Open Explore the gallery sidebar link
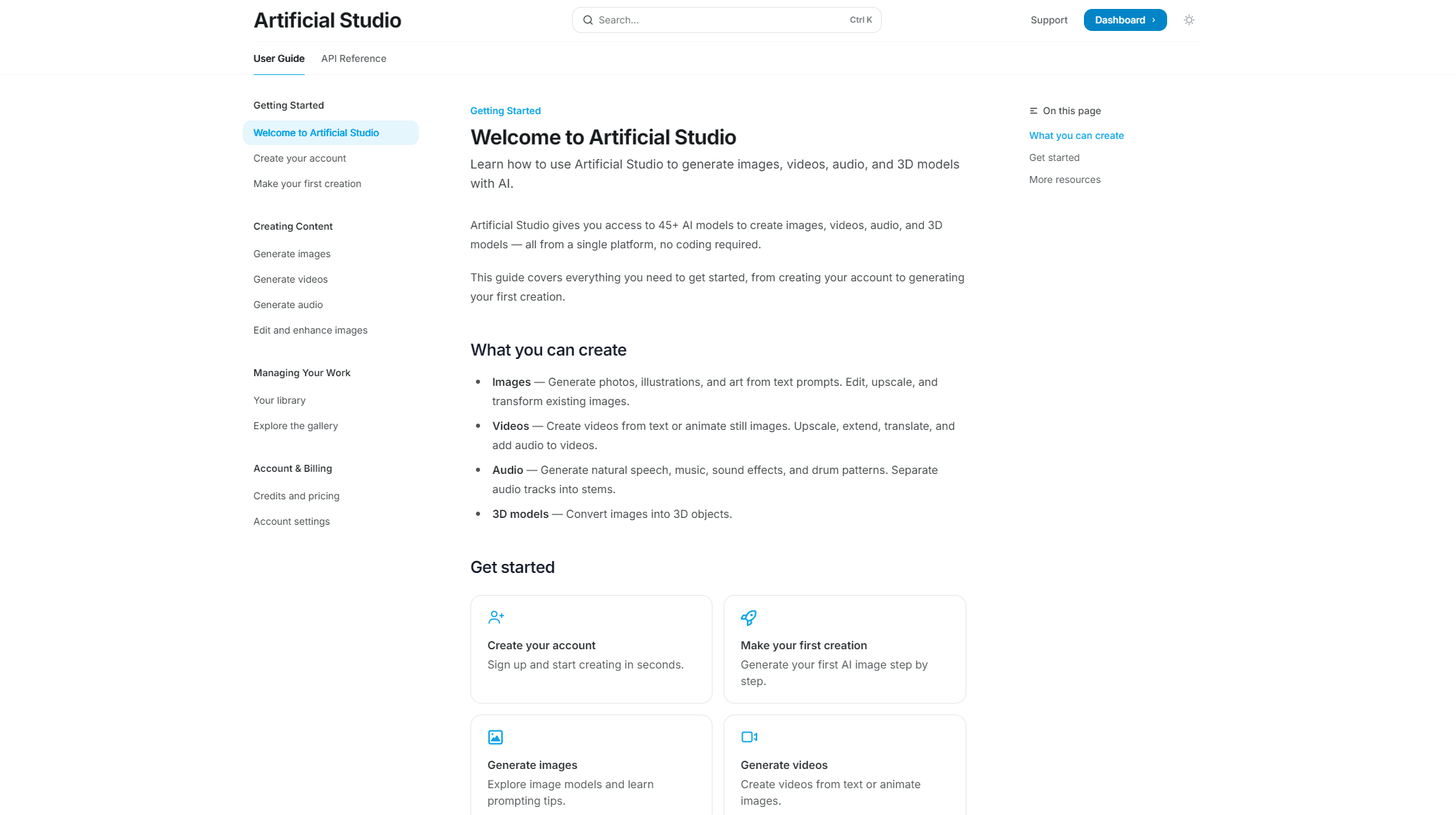This screenshot has height=815, width=1456. point(295,426)
